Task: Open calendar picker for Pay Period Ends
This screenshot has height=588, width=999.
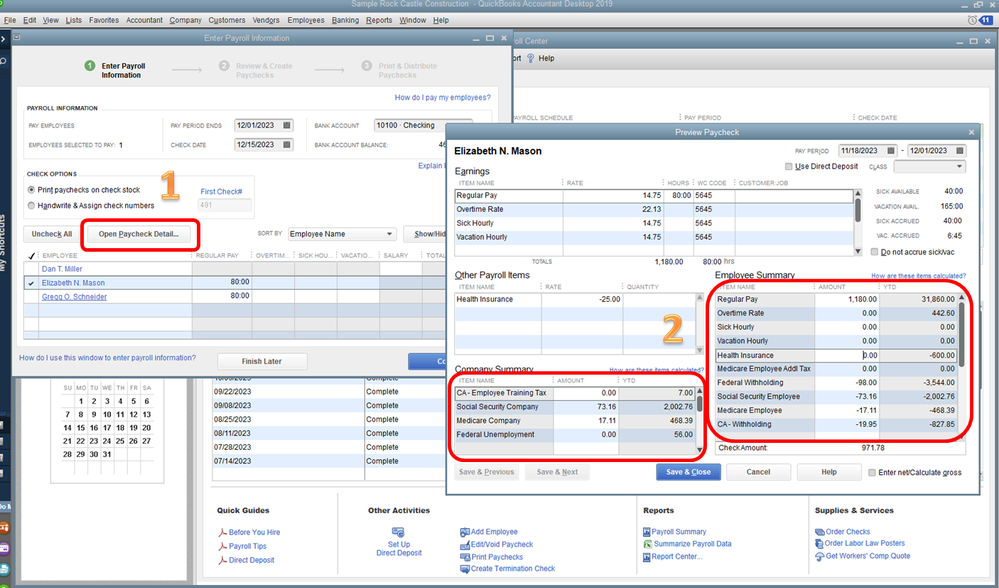Action: [287, 125]
